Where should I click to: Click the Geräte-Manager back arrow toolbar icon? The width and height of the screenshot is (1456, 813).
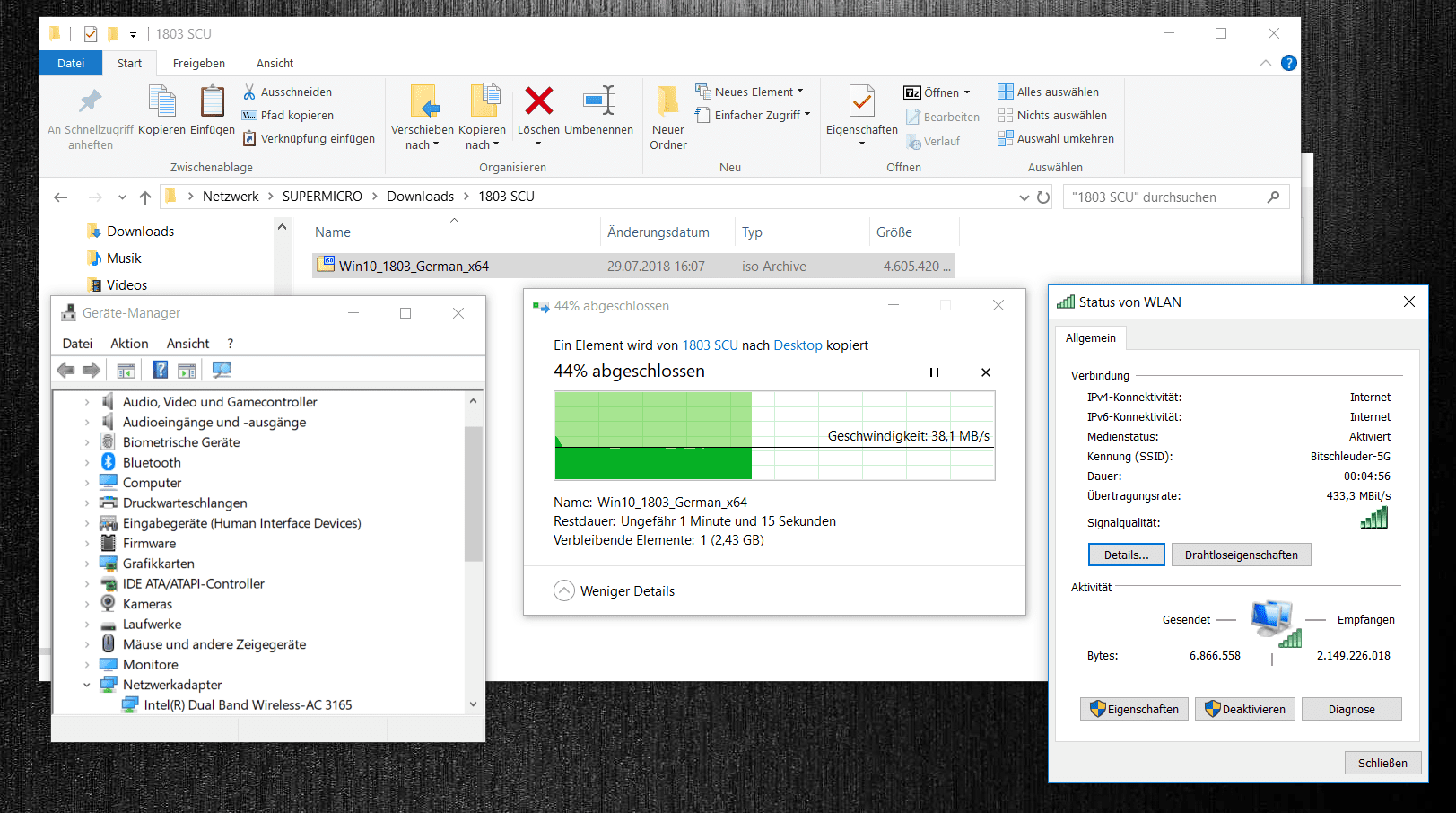(x=65, y=370)
